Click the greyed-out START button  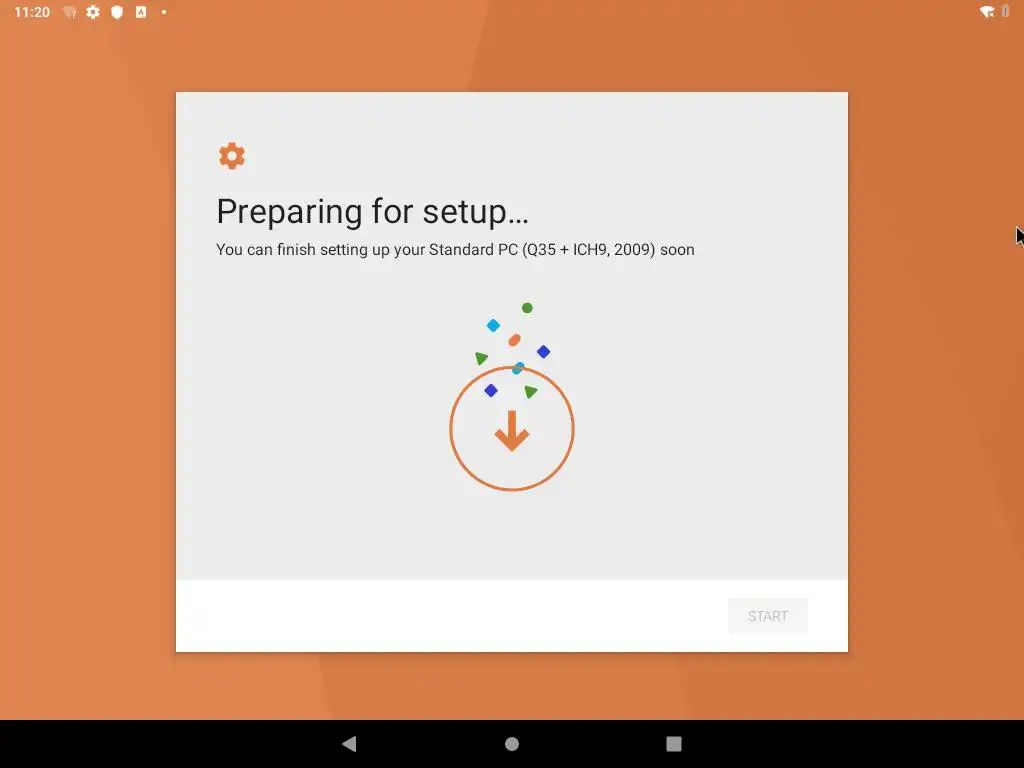coord(768,616)
